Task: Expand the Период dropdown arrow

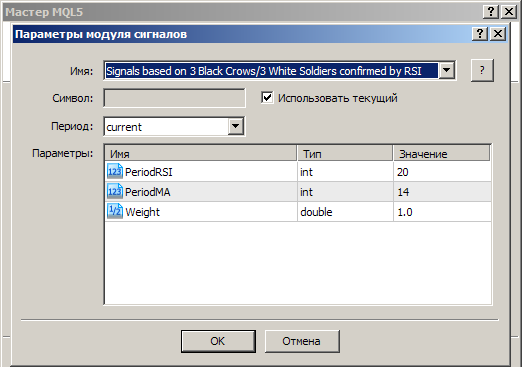Action: (236, 126)
